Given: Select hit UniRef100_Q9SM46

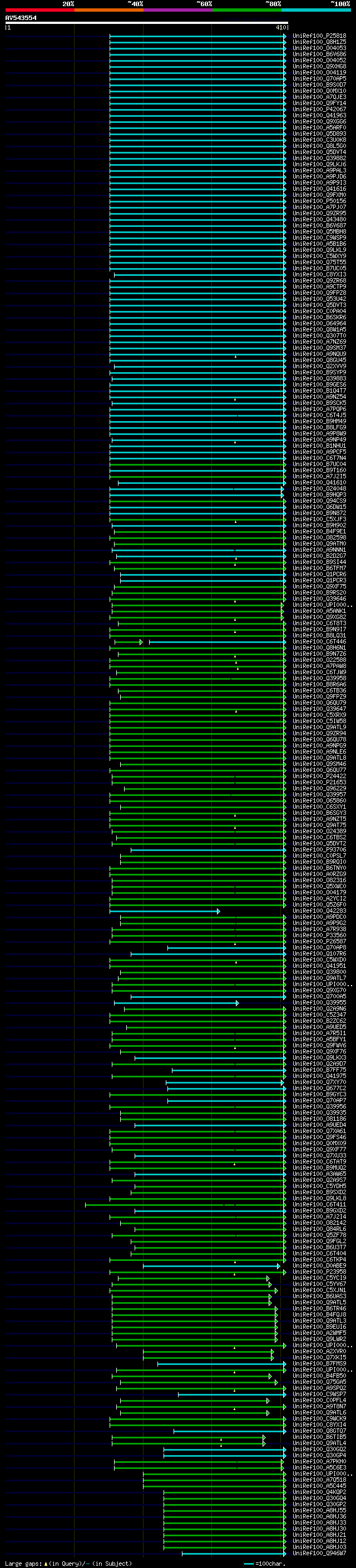Looking at the screenshot, I should [x=319, y=764].
